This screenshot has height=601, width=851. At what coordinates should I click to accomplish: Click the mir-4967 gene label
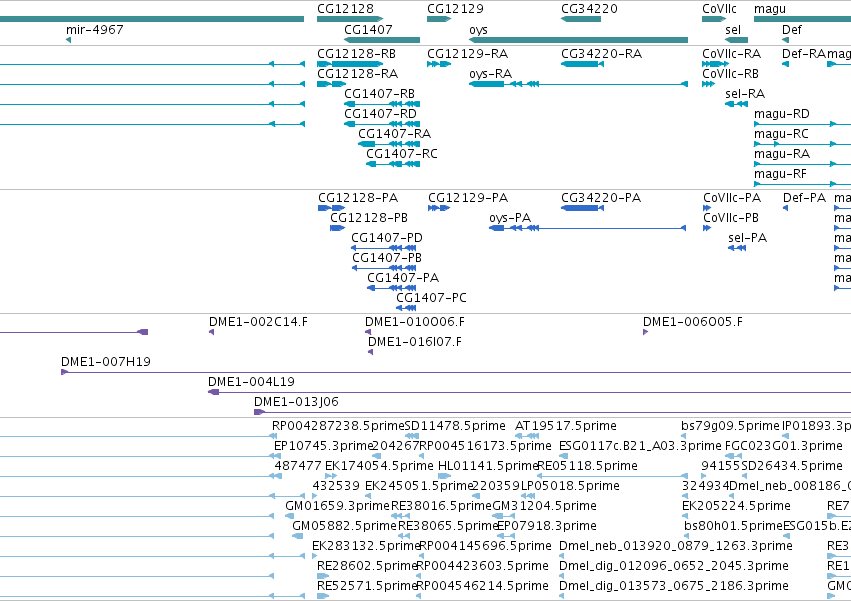[94, 29]
